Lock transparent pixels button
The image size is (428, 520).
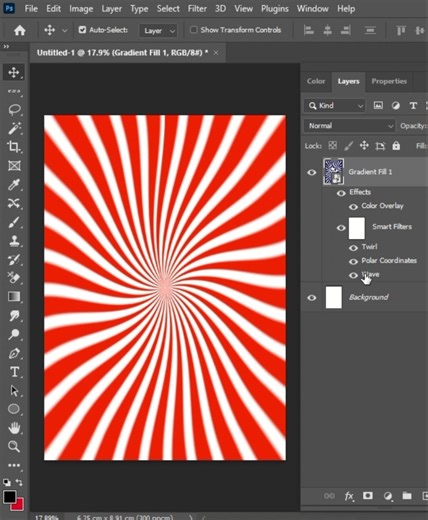point(332,146)
